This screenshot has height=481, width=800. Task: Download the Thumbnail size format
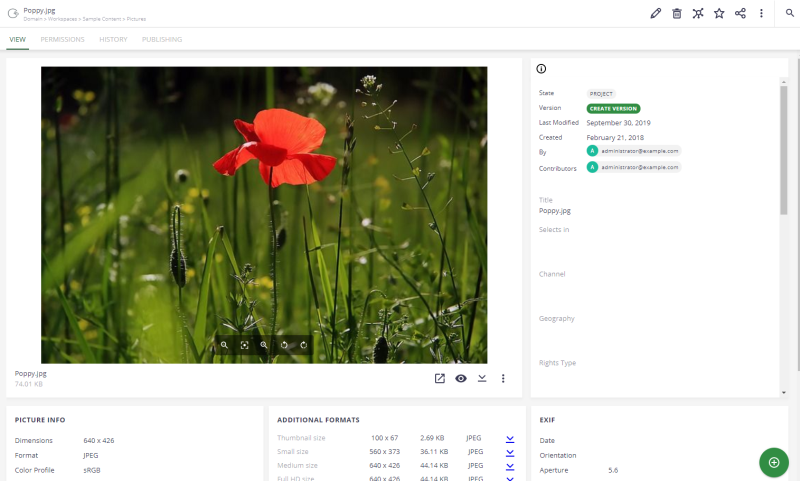coord(510,439)
